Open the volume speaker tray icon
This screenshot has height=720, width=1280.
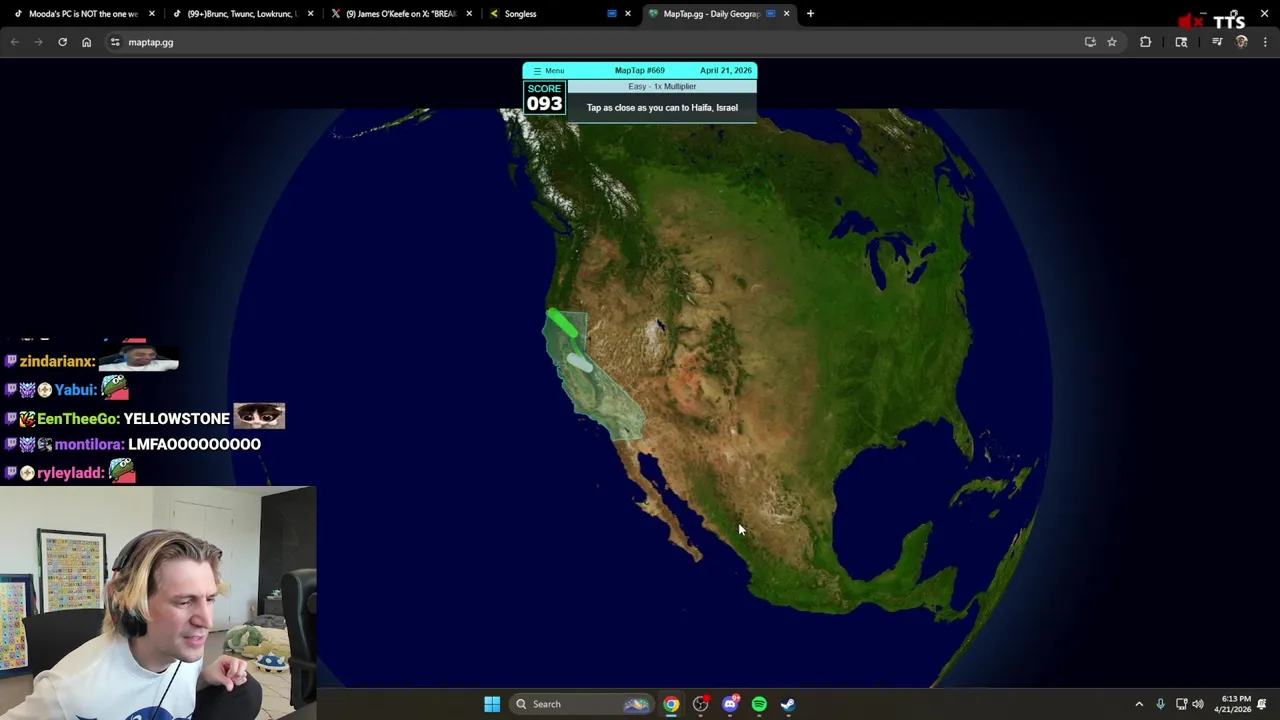(x=1198, y=704)
